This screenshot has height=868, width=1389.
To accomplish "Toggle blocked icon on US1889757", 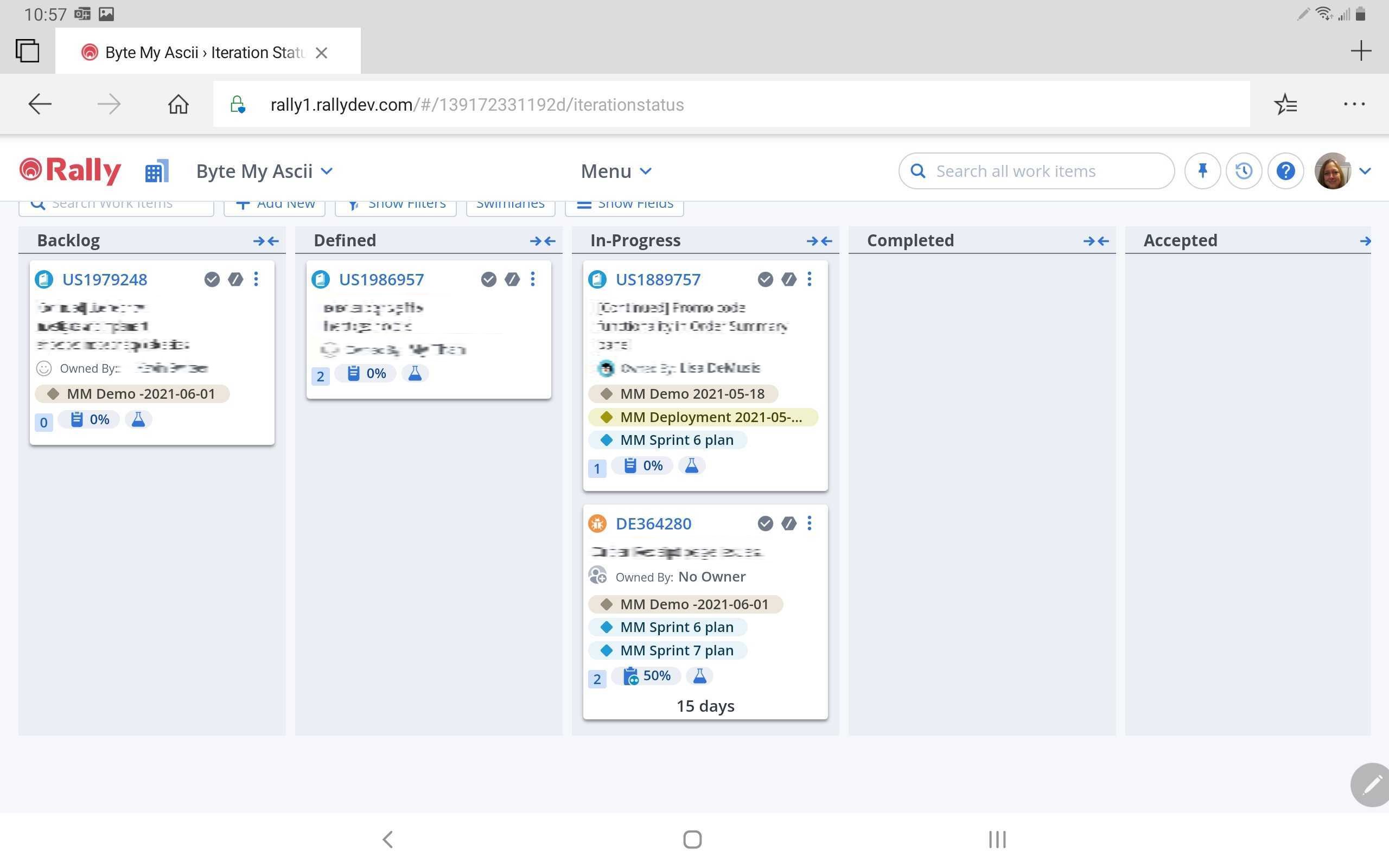I will [x=788, y=279].
